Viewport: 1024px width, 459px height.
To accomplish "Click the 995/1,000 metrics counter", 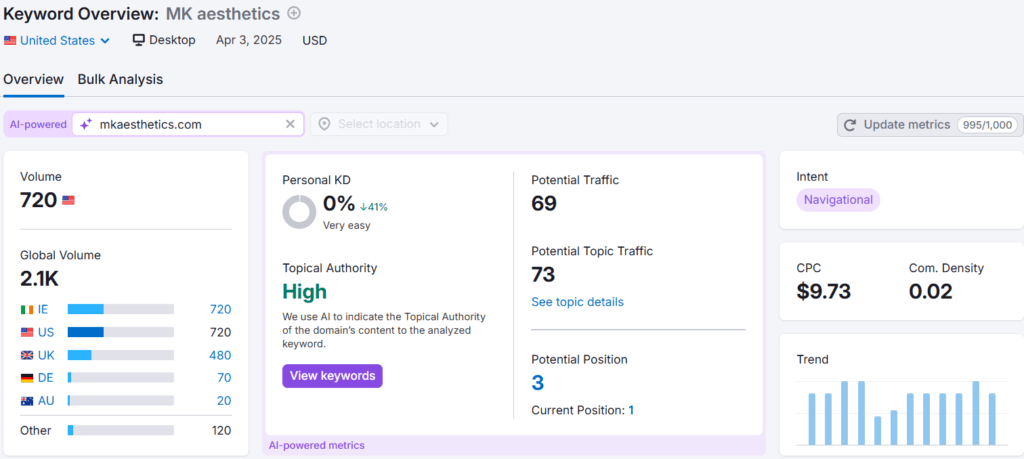I will [988, 125].
